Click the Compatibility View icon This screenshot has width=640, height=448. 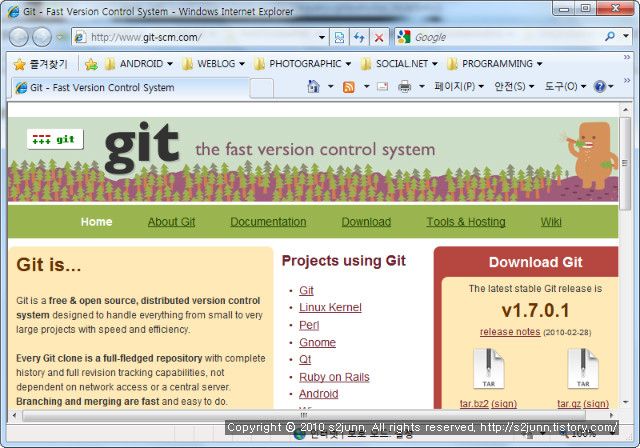(x=339, y=38)
